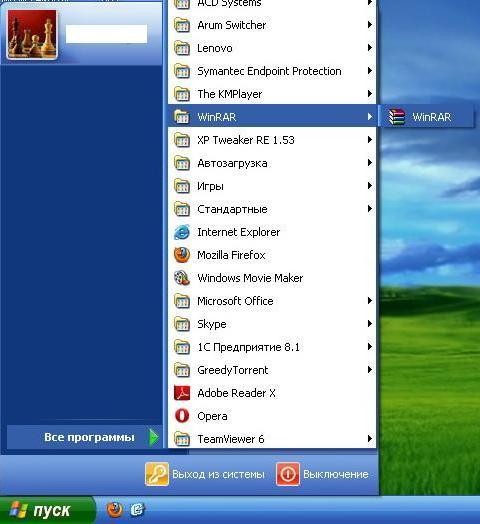The width and height of the screenshot is (480, 524).
Task: Click the "XP Tweaker RE 1.53" text
Action: point(246,140)
